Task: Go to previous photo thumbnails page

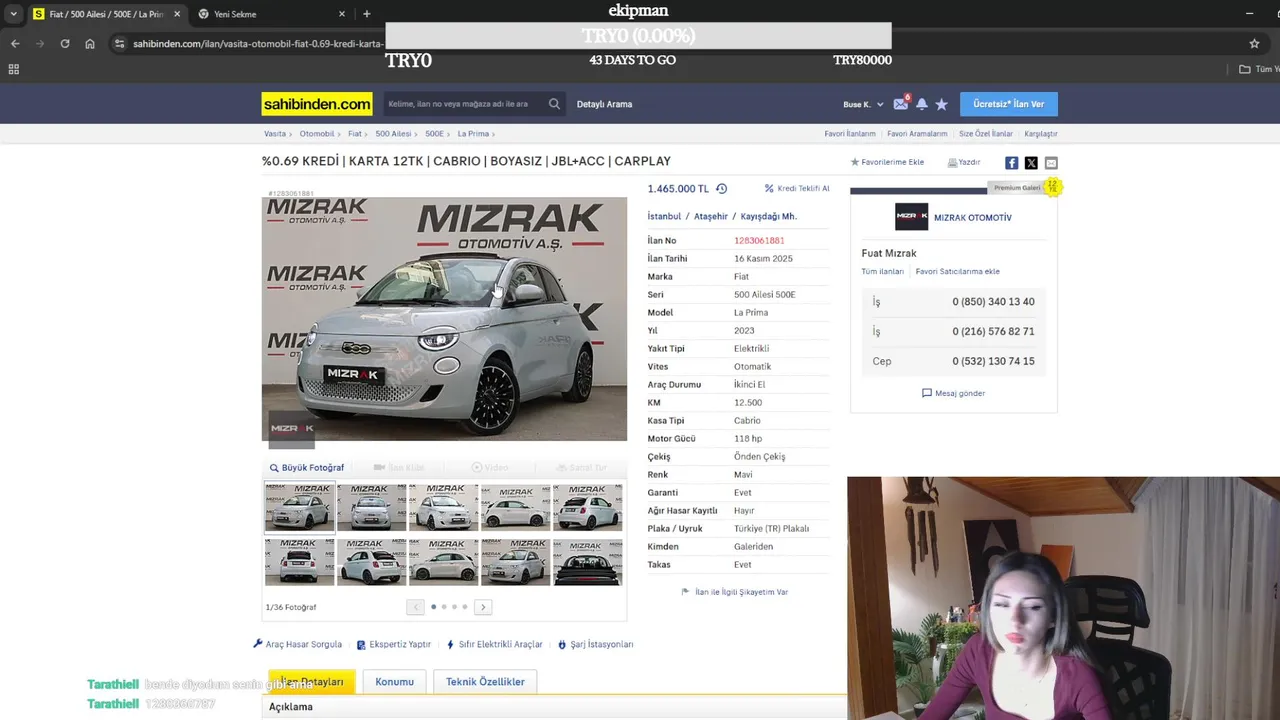Action: (x=415, y=607)
